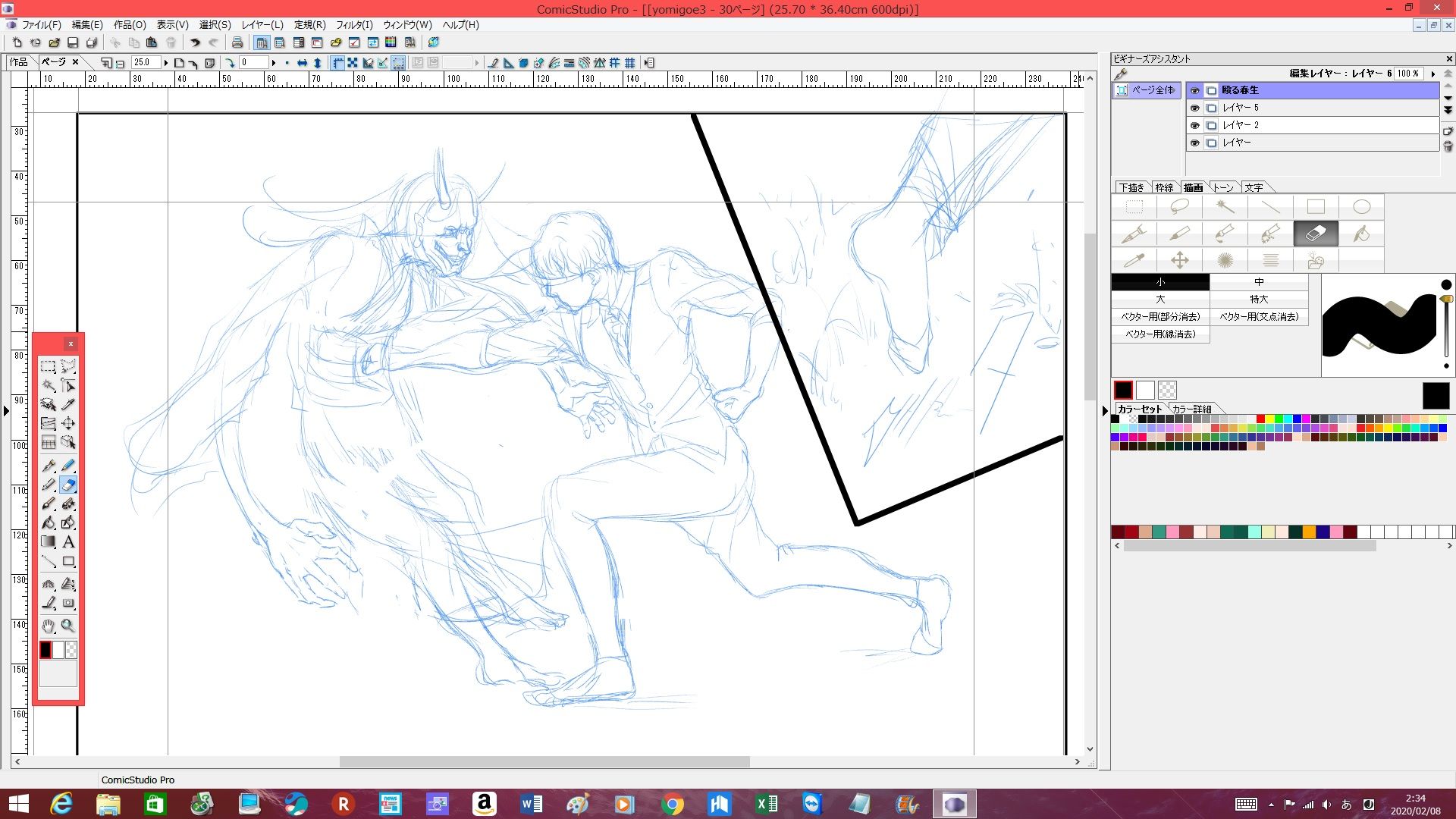
Task: Click the focus lines starburst icon
Action: (1225, 261)
